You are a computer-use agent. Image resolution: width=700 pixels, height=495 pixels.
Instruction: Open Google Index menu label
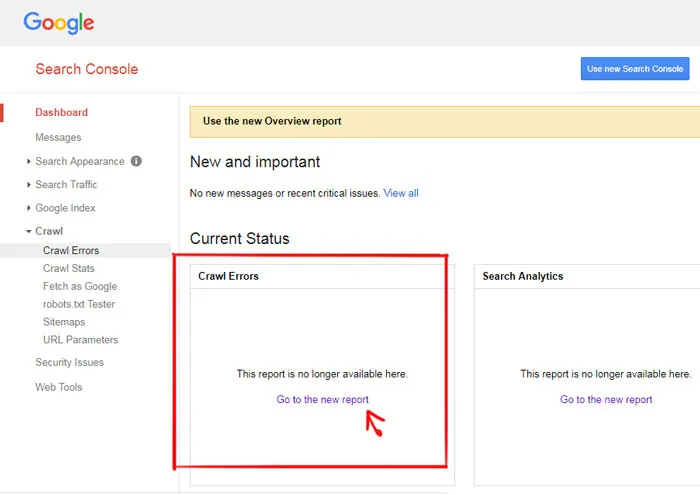(x=65, y=208)
